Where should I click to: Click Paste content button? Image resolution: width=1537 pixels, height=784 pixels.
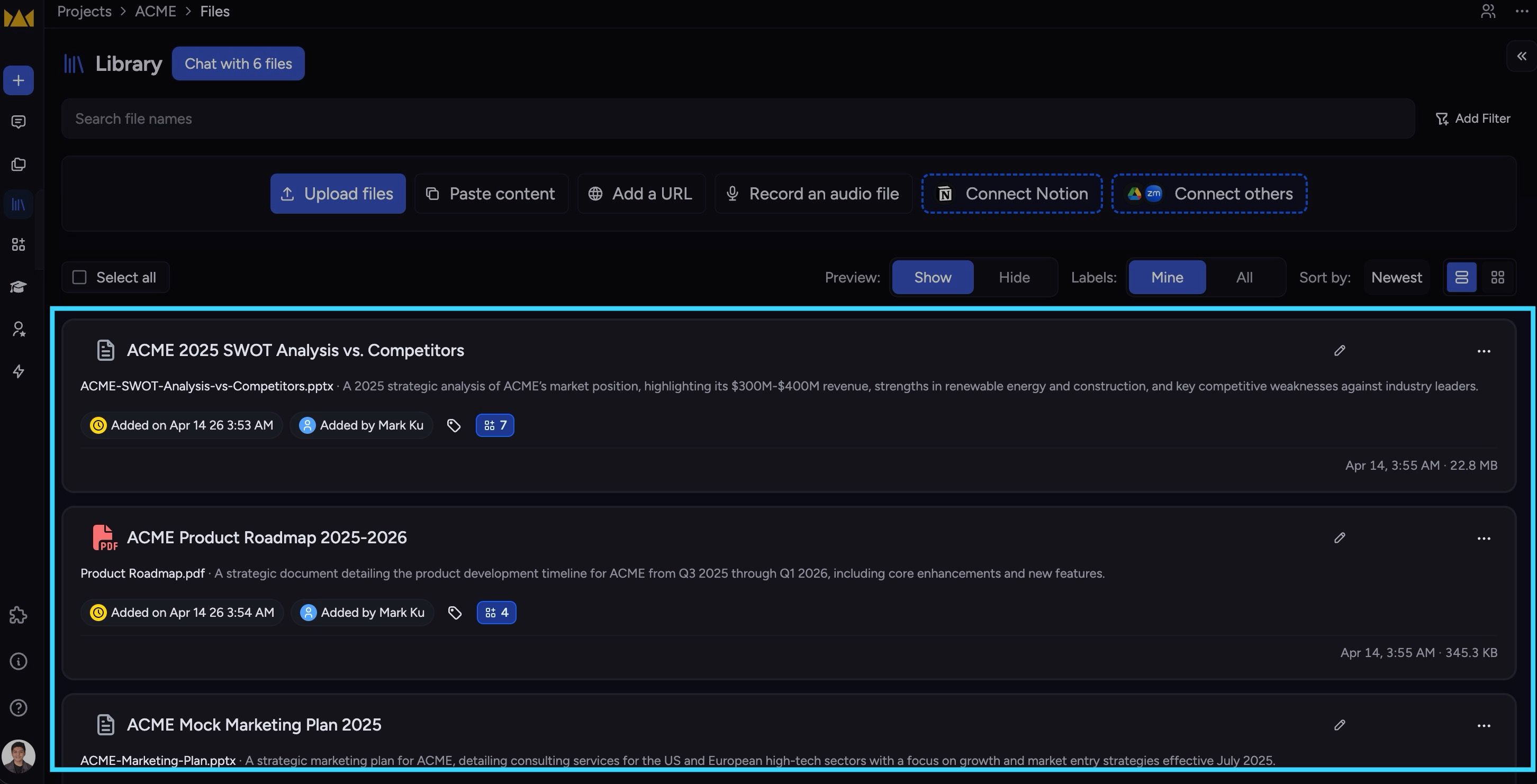coord(491,194)
